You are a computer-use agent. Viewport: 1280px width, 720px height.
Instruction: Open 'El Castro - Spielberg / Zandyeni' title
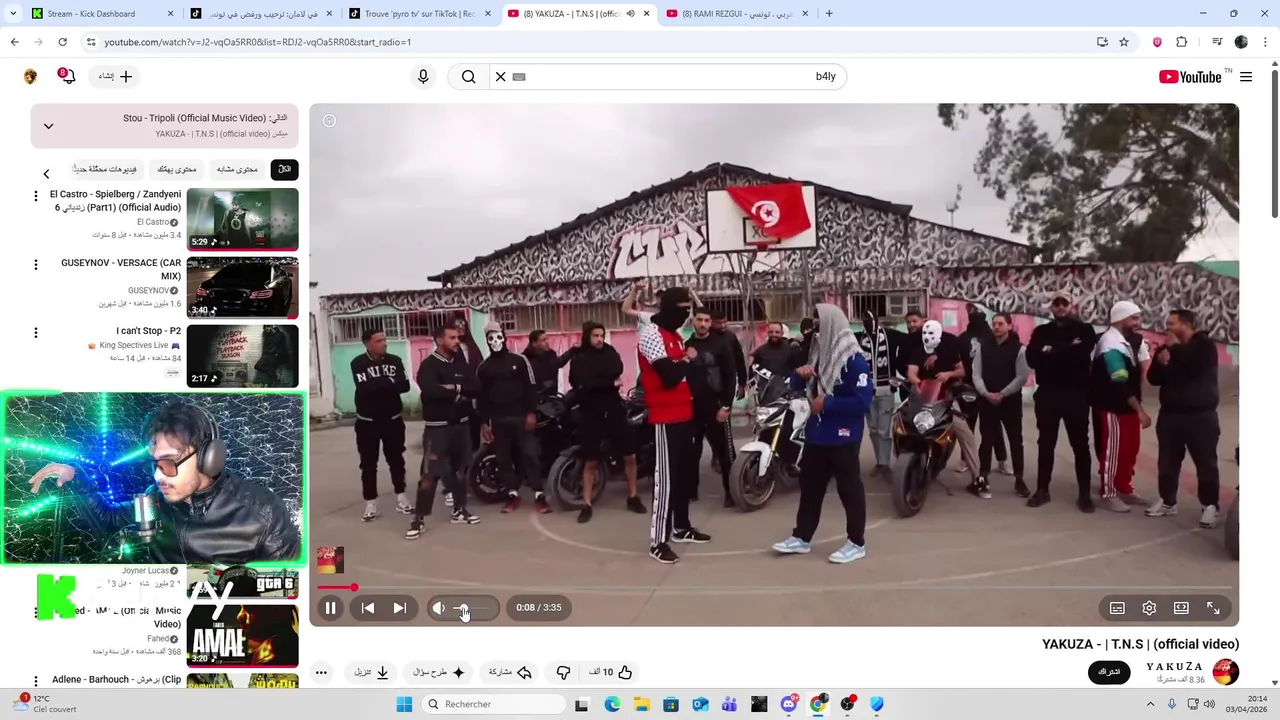115,201
